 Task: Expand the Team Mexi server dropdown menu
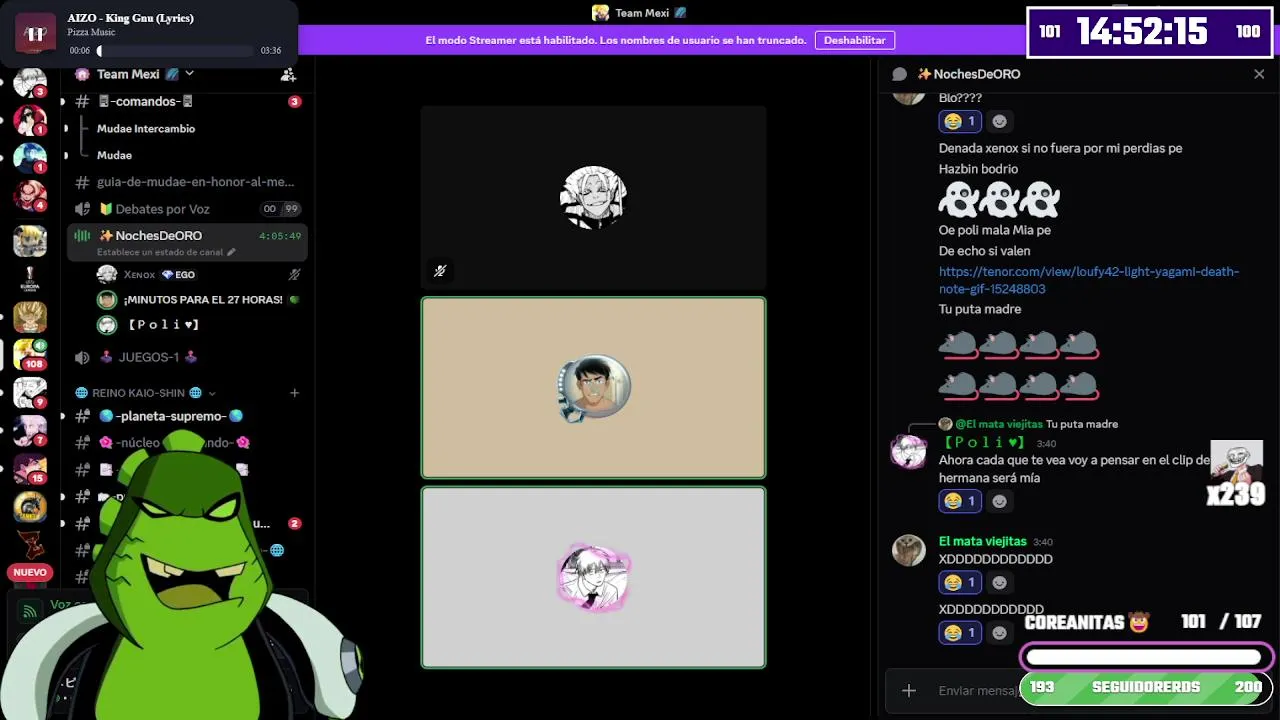[189, 74]
